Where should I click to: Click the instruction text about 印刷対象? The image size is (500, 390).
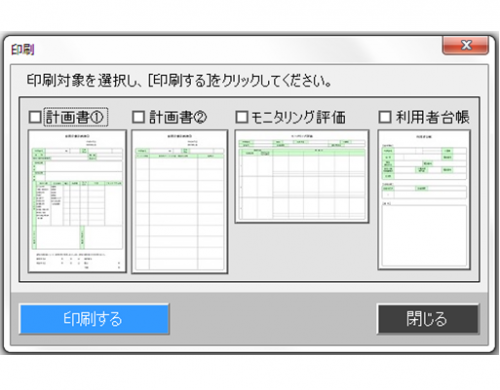[179, 80]
